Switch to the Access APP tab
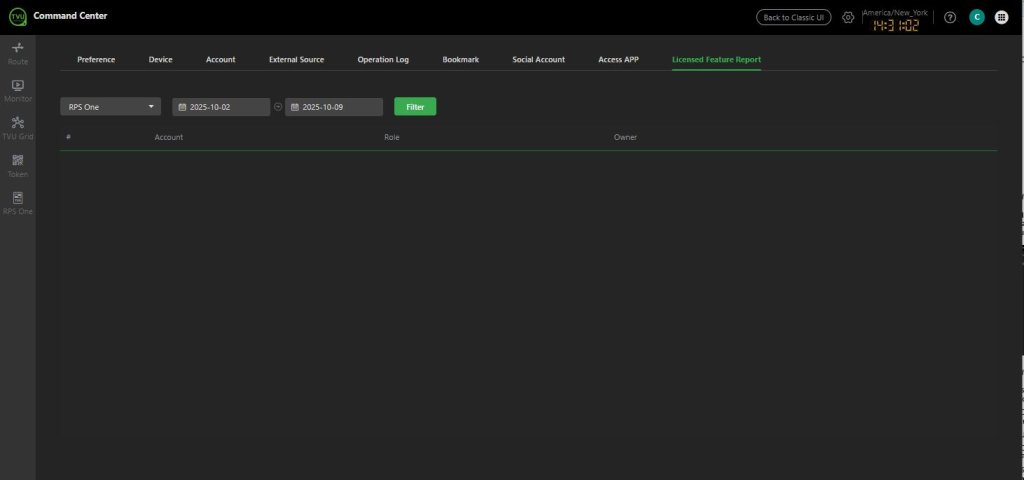Screen dimensions: 1024x480 tap(618, 59)
